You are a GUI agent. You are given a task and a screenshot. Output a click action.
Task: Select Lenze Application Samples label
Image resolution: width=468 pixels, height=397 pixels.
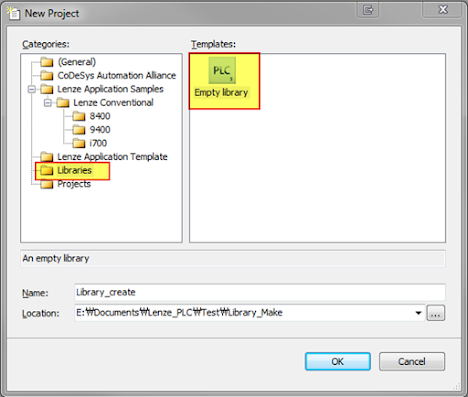coord(110,89)
